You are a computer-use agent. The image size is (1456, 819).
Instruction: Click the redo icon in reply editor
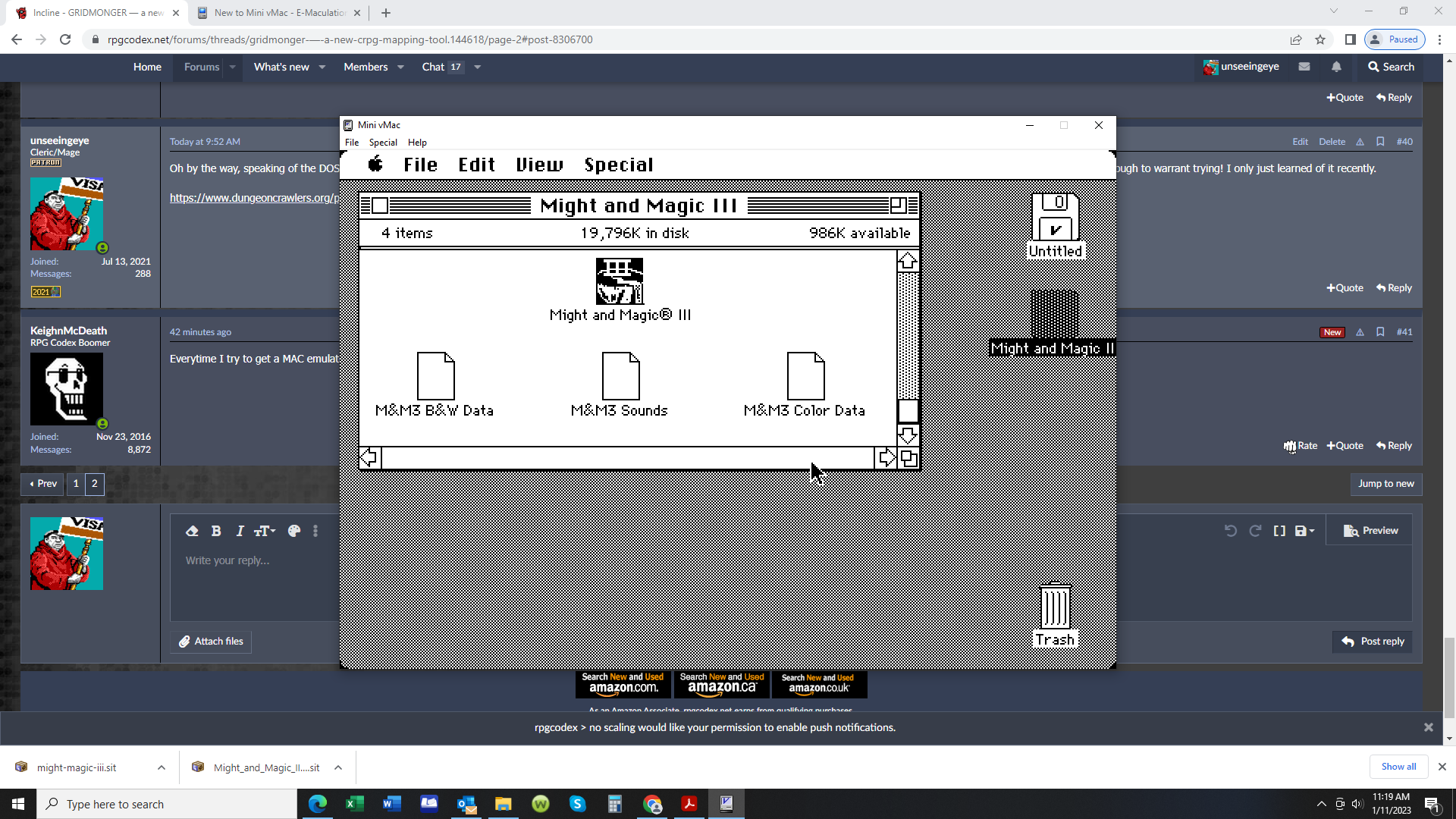[1255, 531]
